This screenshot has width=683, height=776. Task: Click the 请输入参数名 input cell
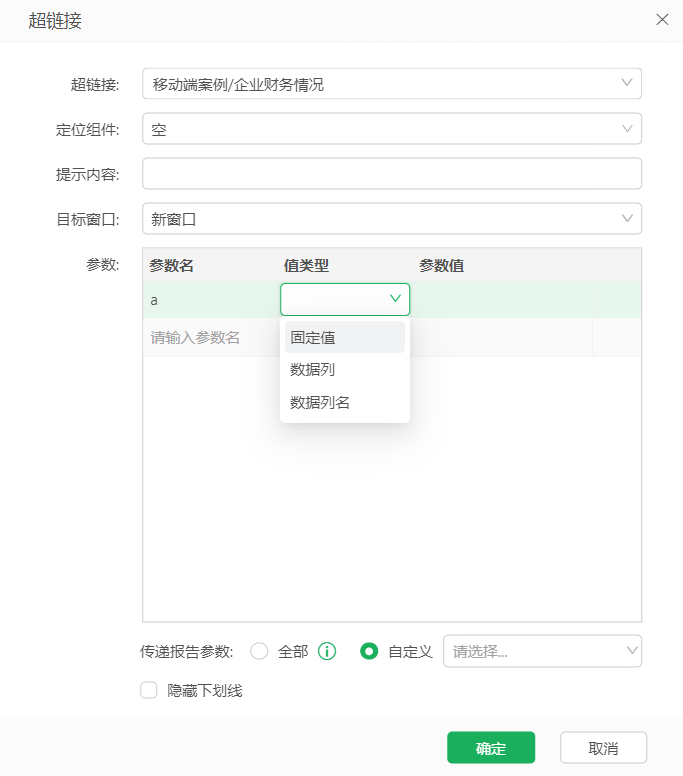[211, 338]
